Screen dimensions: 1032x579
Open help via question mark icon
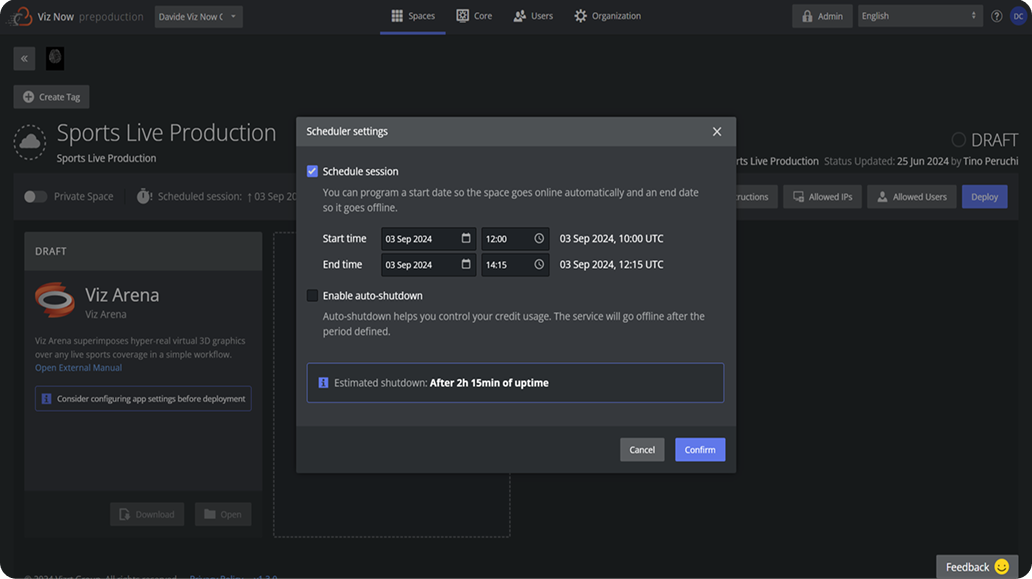pyautogui.click(x=996, y=16)
